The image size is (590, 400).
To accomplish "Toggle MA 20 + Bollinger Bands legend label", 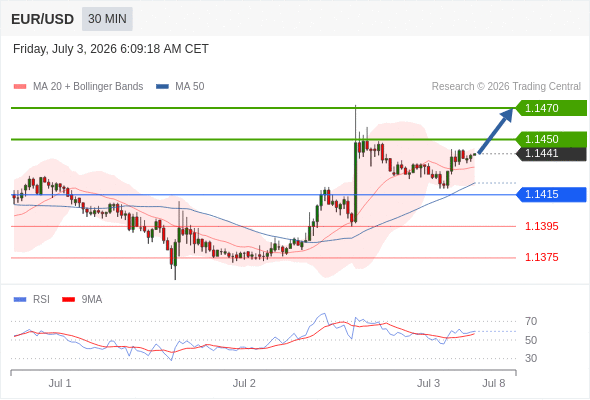I will coord(88,87).
